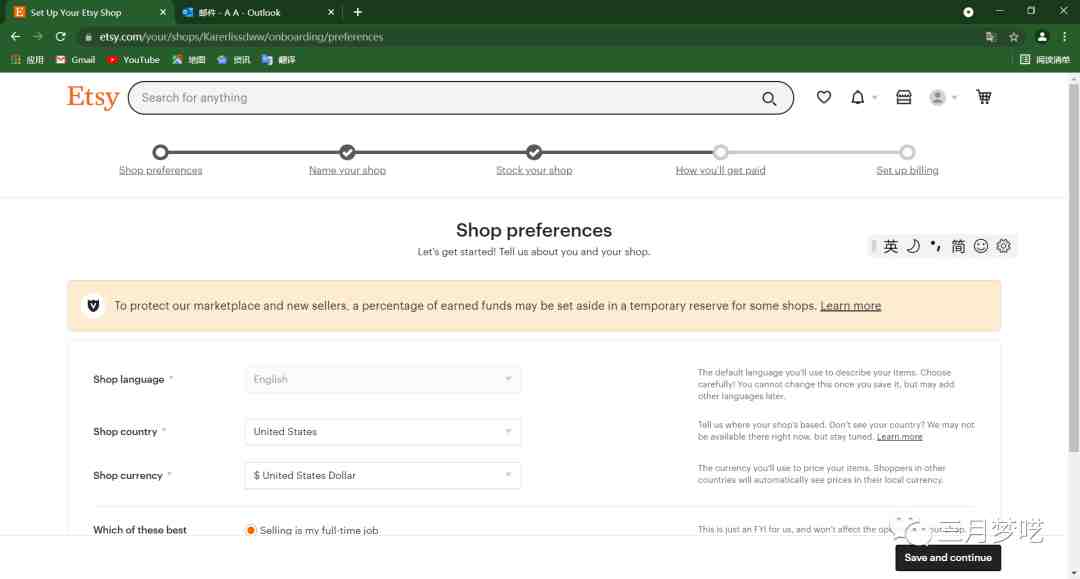This screenshot has width=1080, height=579.
Task: Go to Shop preferences step
Action: pyautogui.click(x=160, y=171)
